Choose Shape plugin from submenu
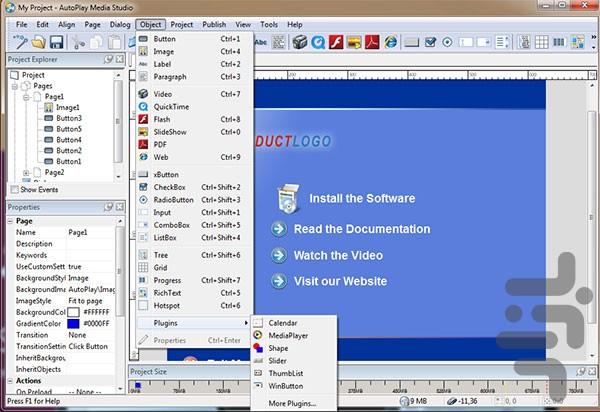600x412 pixels. [x=293, y=348]
